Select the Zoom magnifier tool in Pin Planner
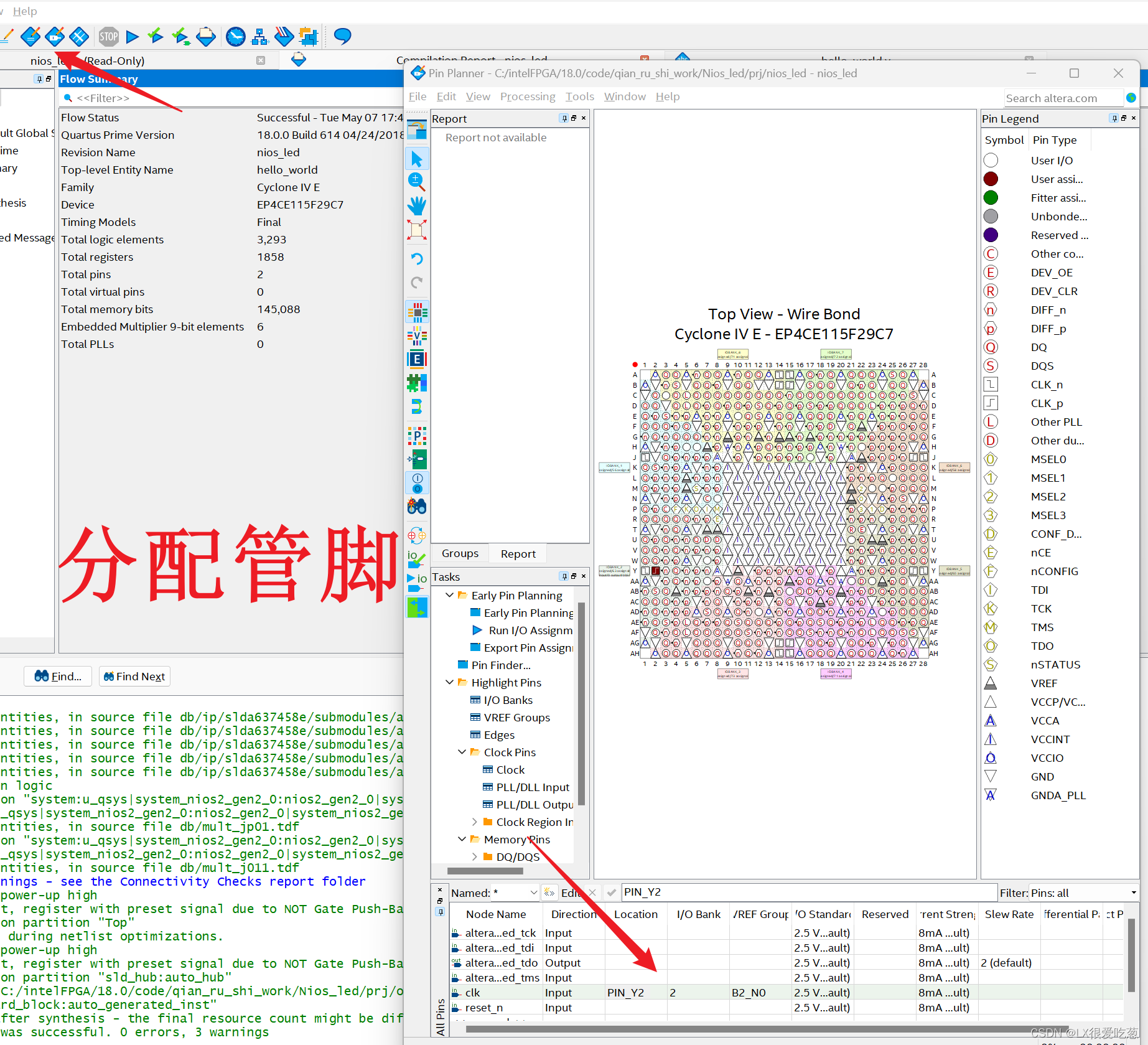Screen dimensions: 1148x1045 coord(417,182)
